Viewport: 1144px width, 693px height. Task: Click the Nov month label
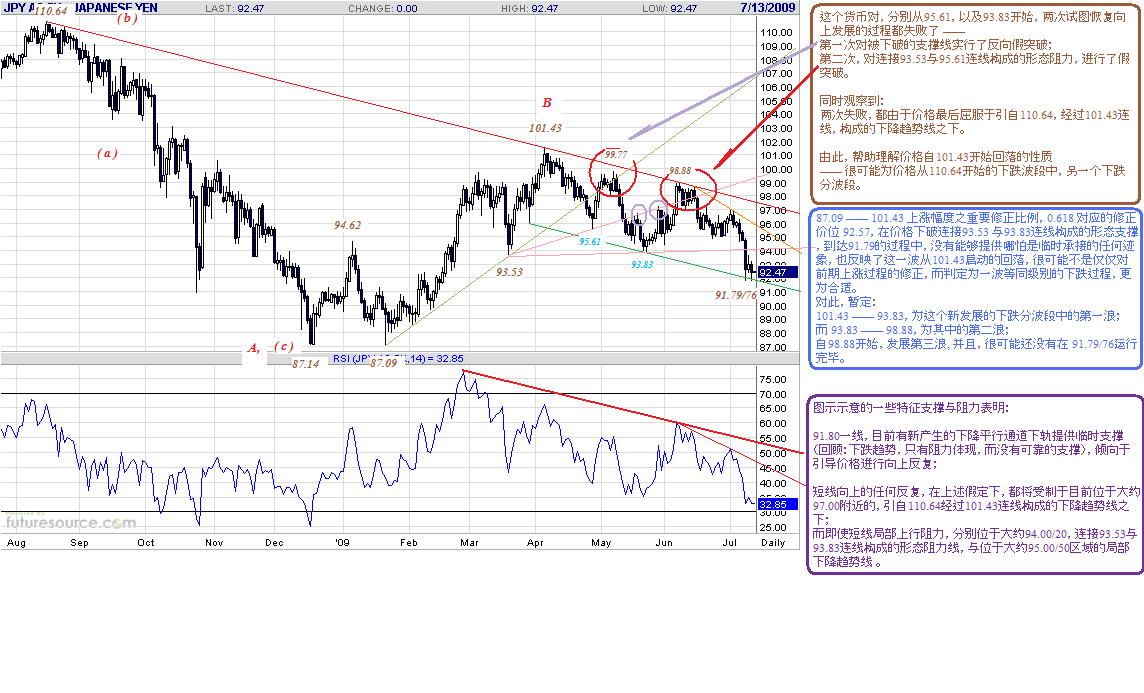pos(214,543)
